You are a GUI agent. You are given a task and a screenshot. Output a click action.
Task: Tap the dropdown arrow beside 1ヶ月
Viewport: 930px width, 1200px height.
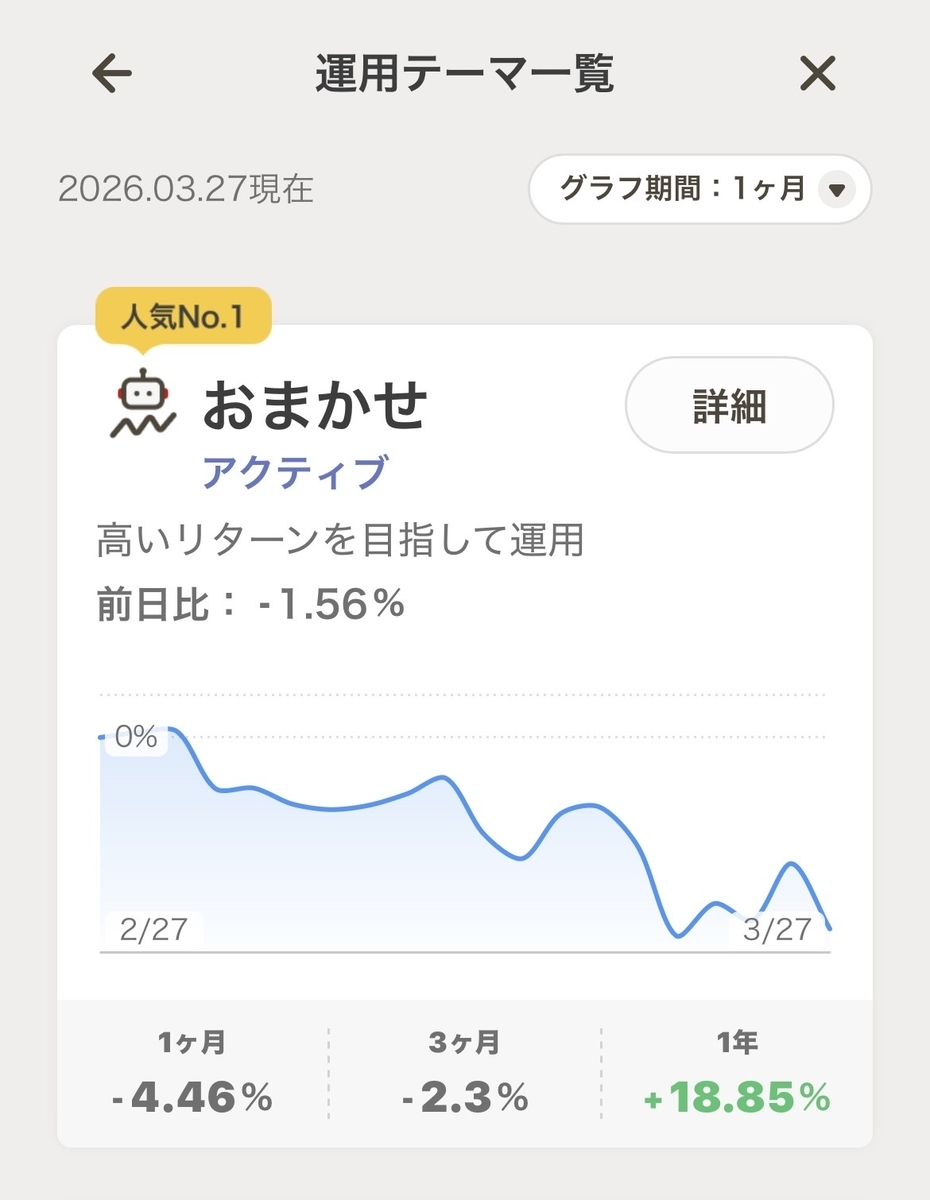838,189
